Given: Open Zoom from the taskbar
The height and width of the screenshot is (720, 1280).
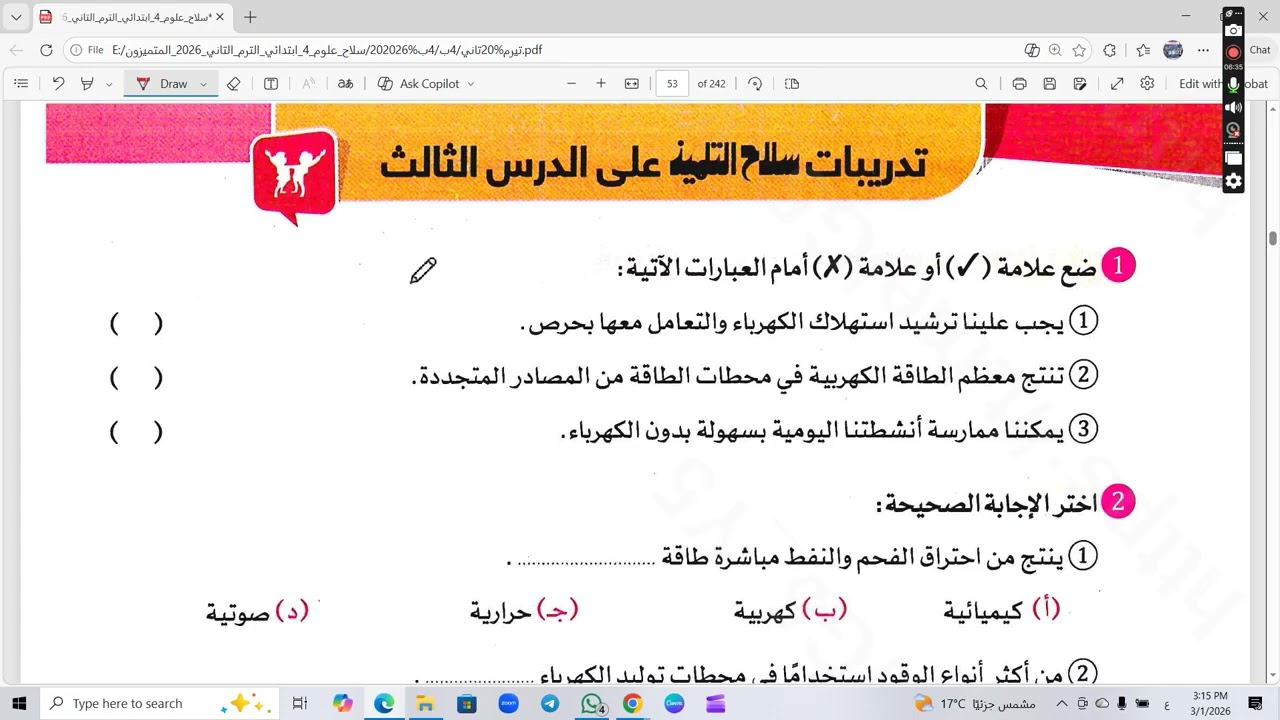Looking at the screenshot, I should point(508,703).
